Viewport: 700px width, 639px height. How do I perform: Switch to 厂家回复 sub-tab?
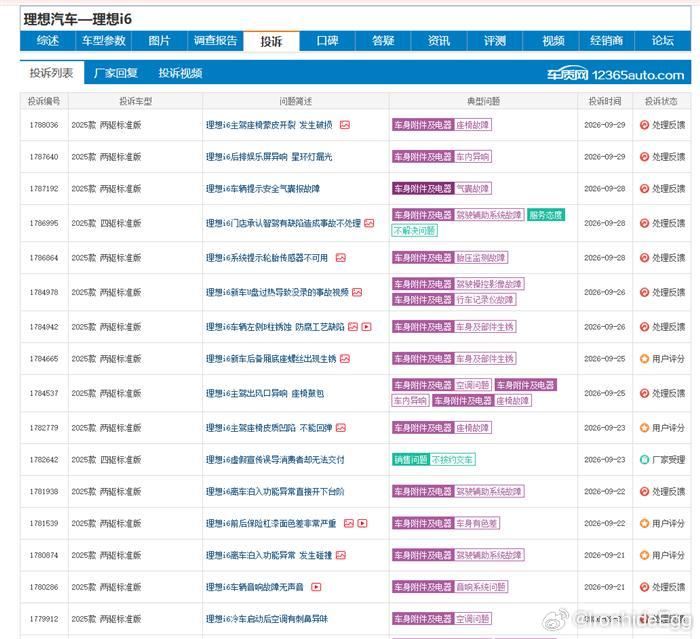116,73
